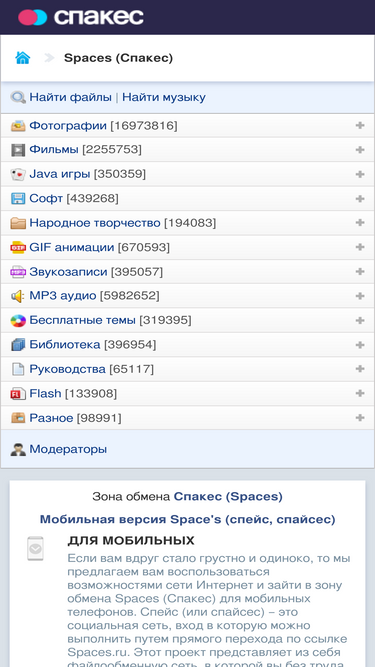This screenshot has height=667, width=375.
Task: Open the Найти музыку link
Action: 164,97
